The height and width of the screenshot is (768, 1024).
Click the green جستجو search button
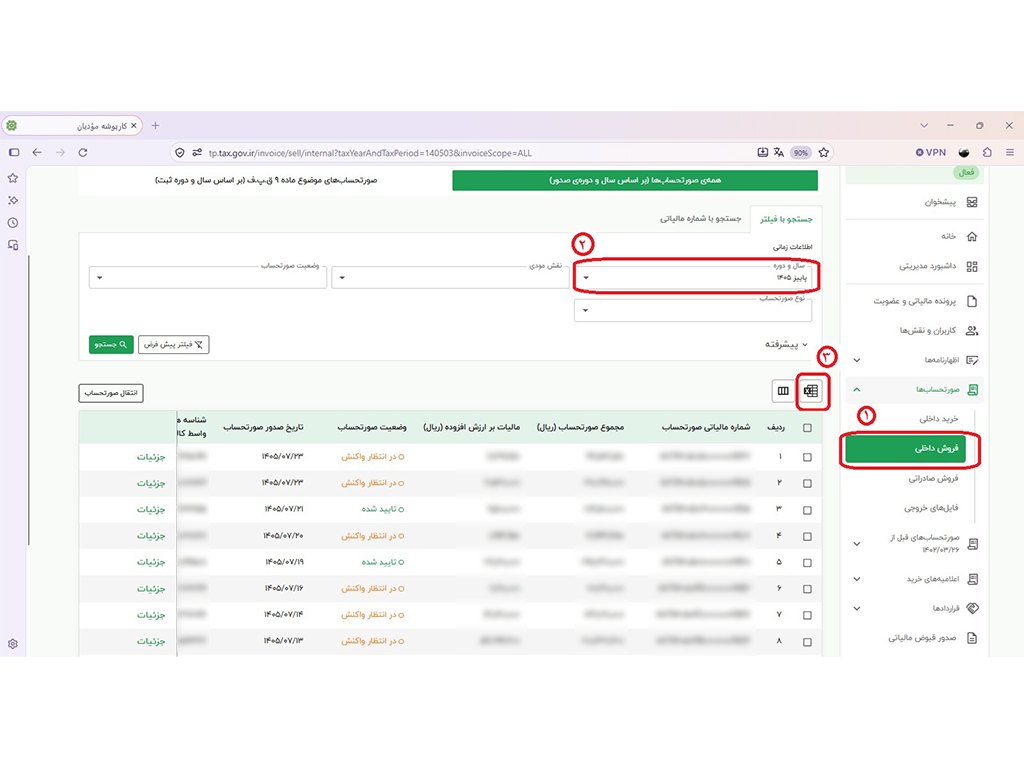pyautogui.click(x=111, y=344)
